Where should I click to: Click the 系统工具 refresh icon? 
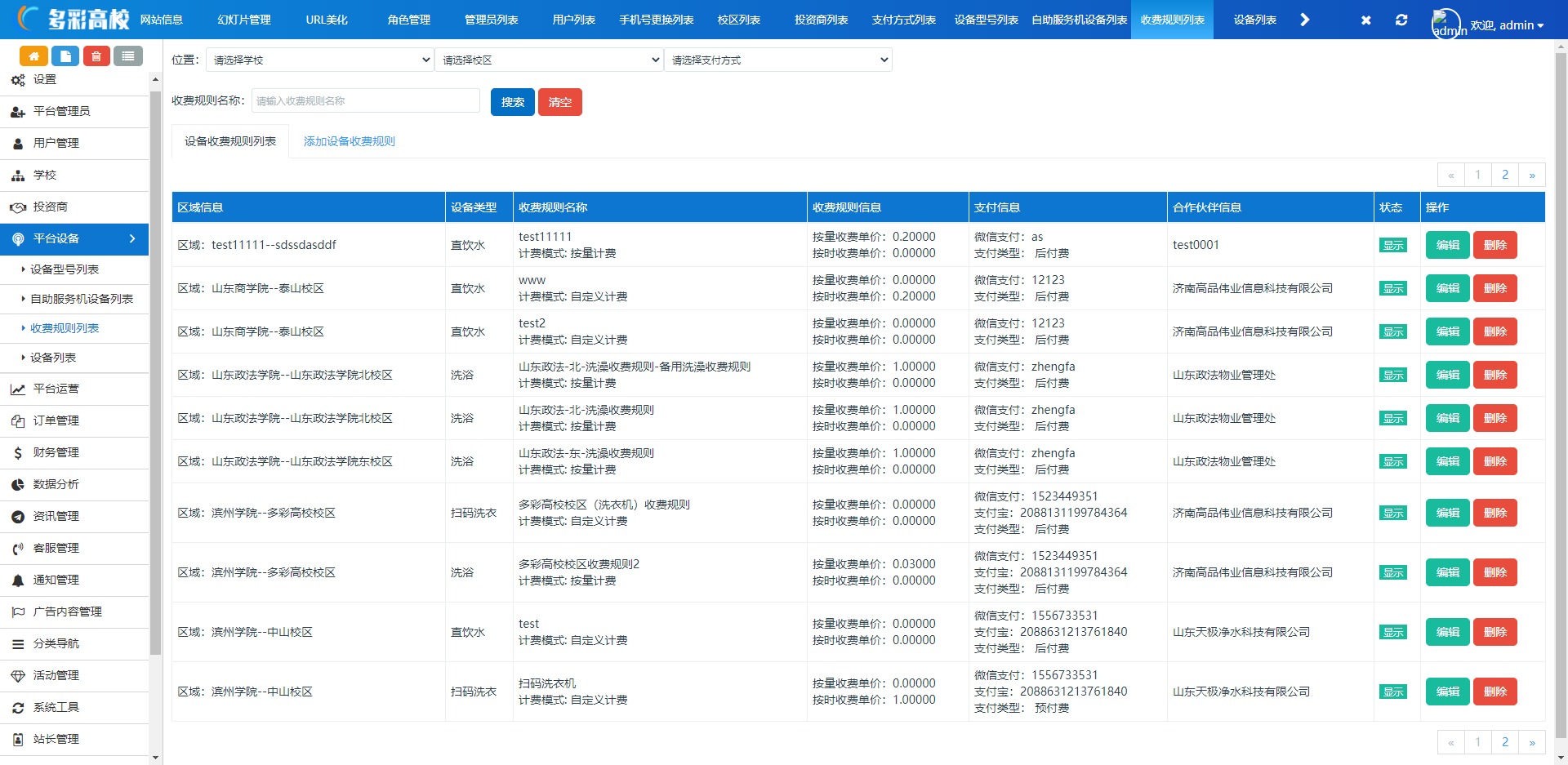(18, 708)
